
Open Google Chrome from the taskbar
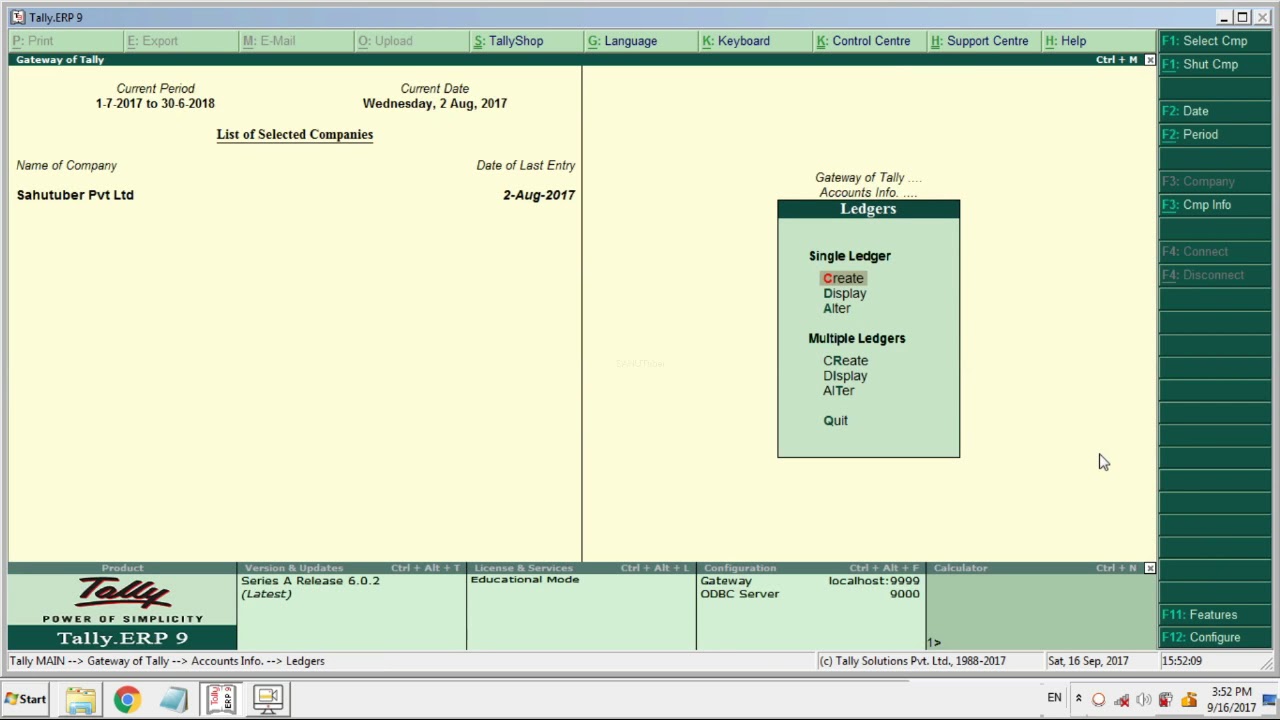[x=126, y=698]
